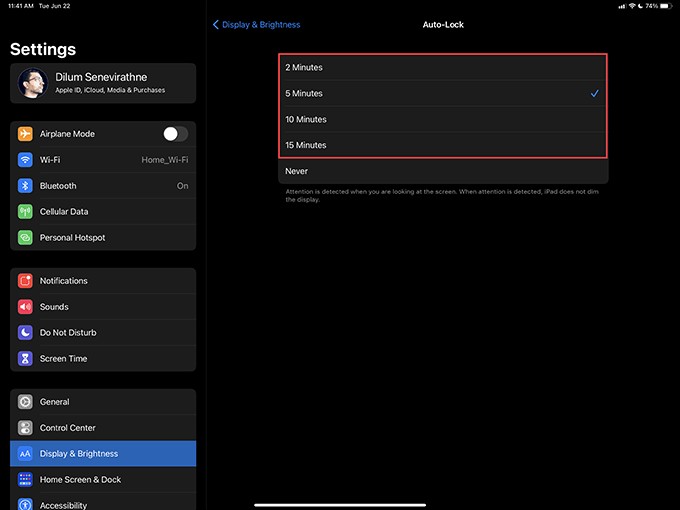Open Bluetooth settings
This screenshot has width=680, height=510.
[103, 186]
